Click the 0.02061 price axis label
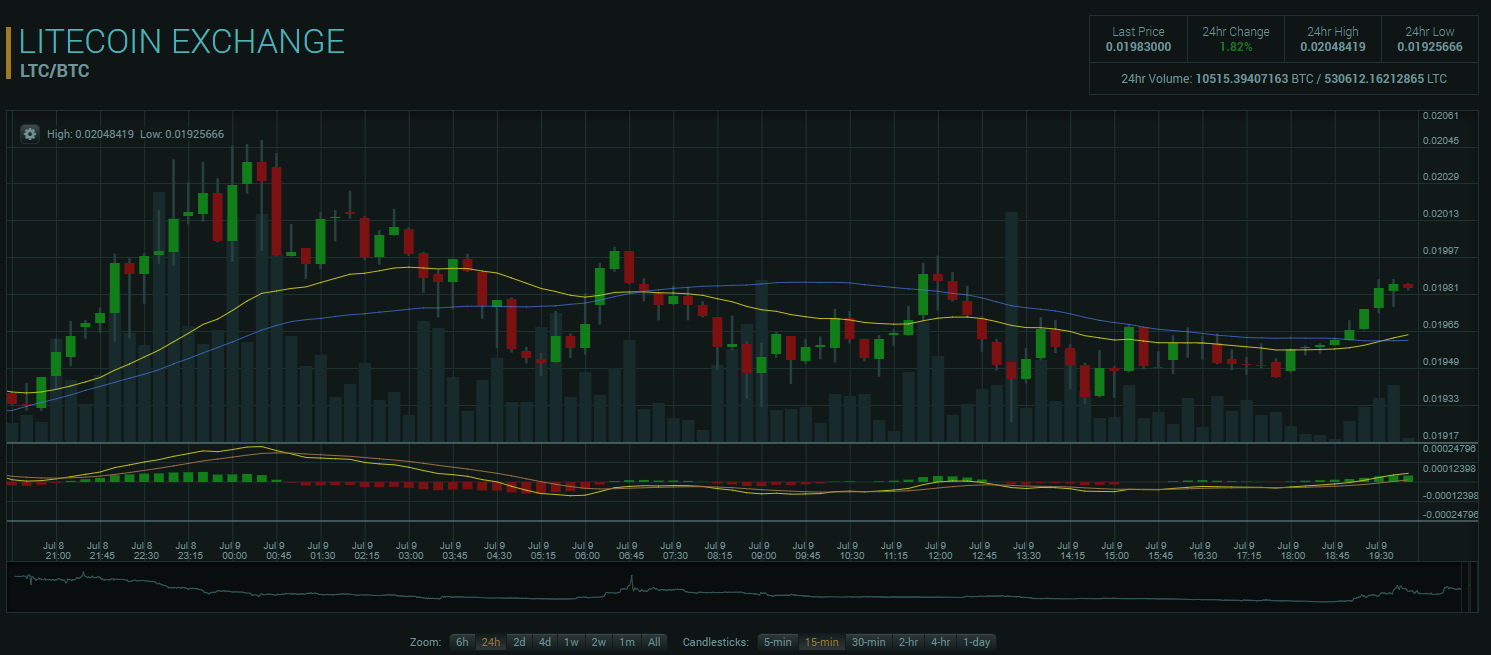The height and width of the screenshot is (655, 1491). pyautogui.click(x=1441, y=116)
